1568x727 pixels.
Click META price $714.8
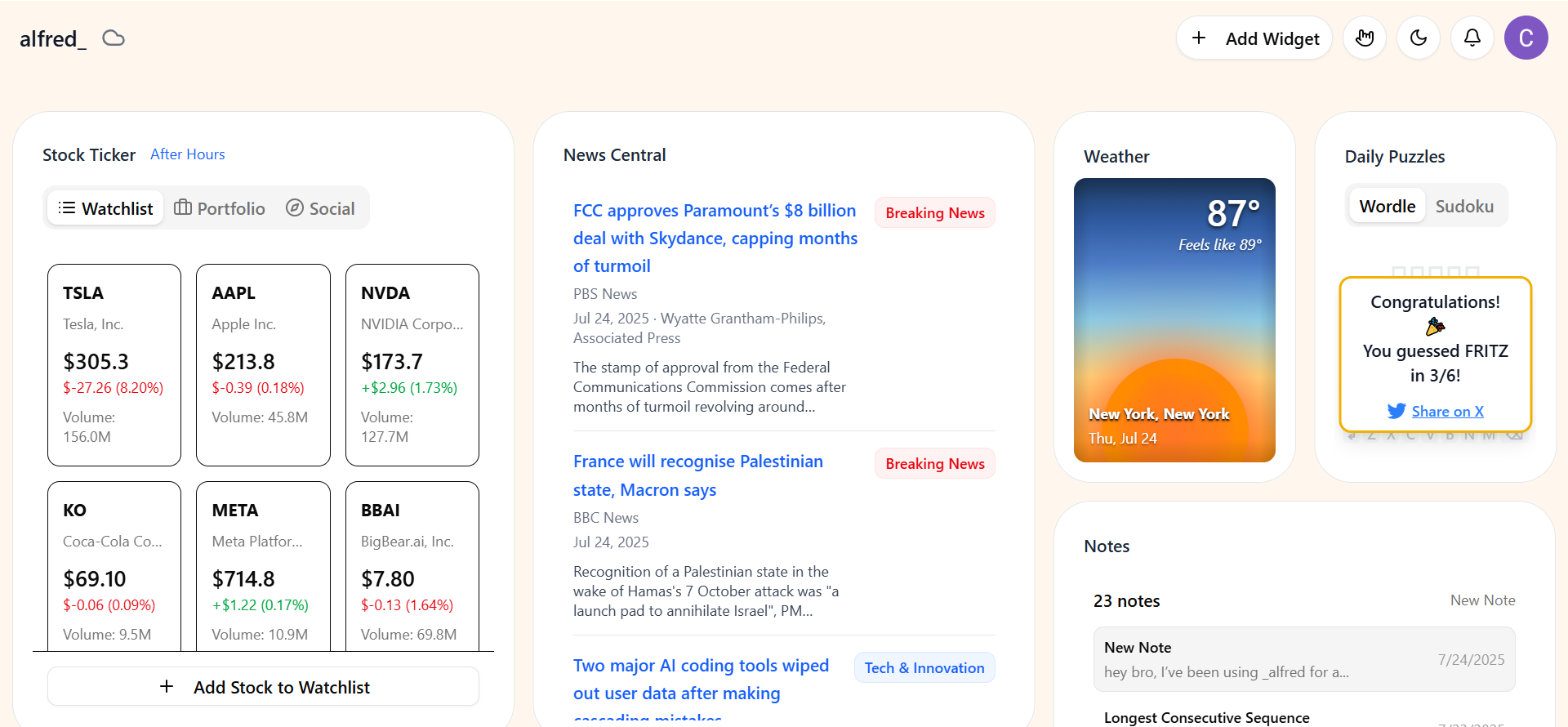click(x=243, y=579)
